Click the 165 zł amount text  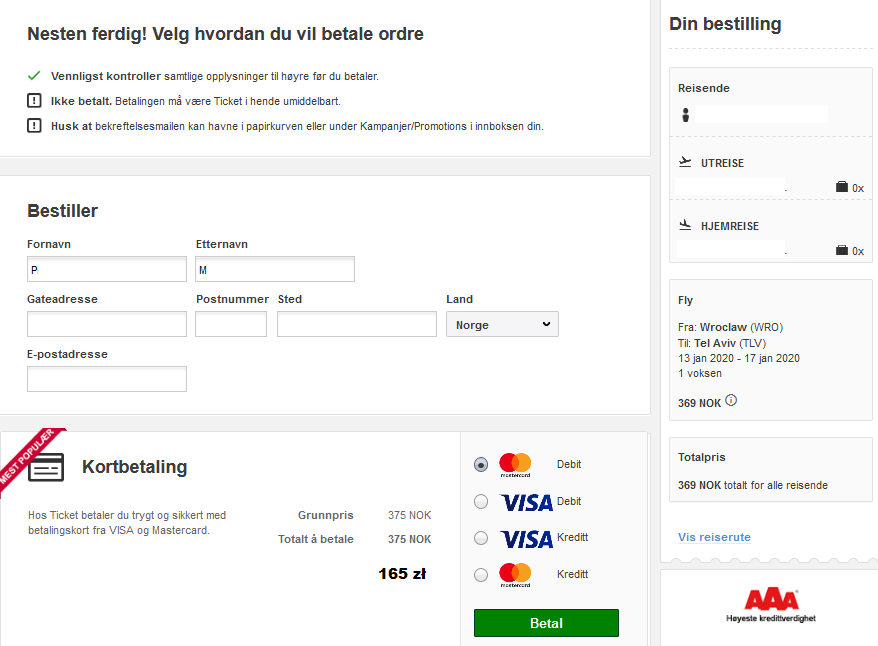(402, 574)
